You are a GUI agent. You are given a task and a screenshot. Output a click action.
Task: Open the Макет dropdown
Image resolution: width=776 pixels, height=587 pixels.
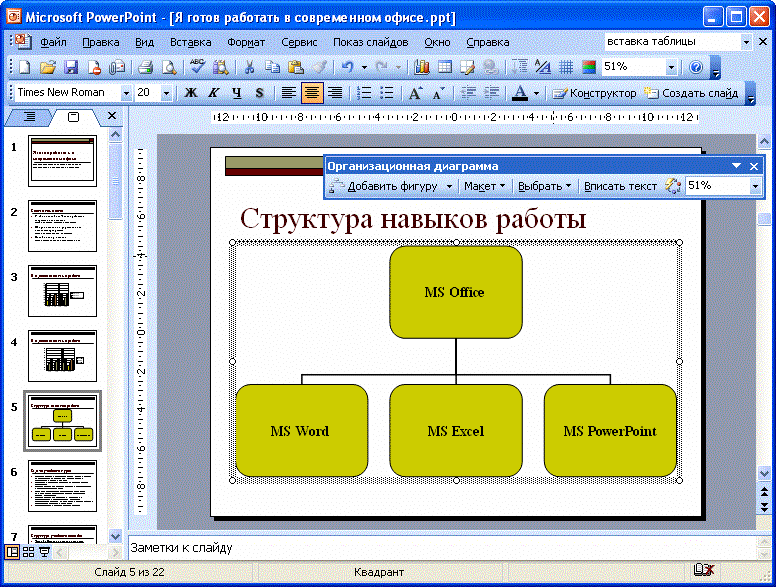pyautogui.click(x=484, y=186)
